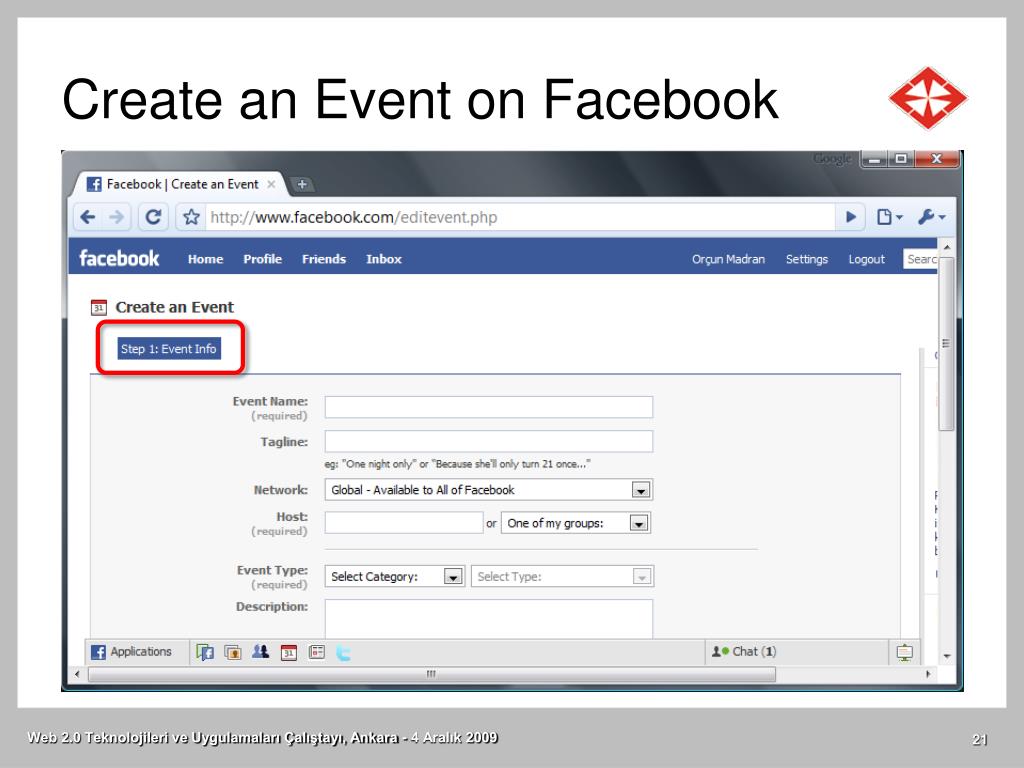Go to Home in Facebook nav
Screen dimensions: 1024x768
pos(205,259)
